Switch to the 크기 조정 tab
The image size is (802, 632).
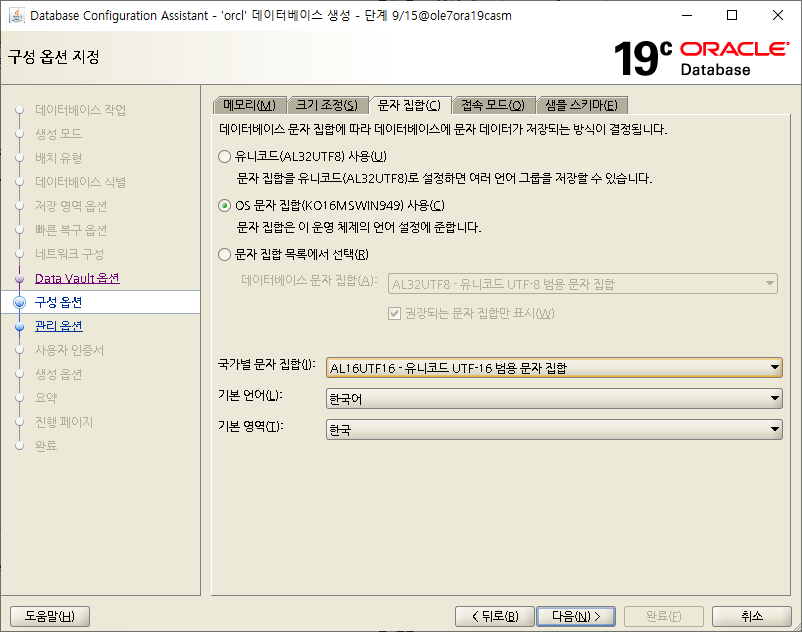327,105
